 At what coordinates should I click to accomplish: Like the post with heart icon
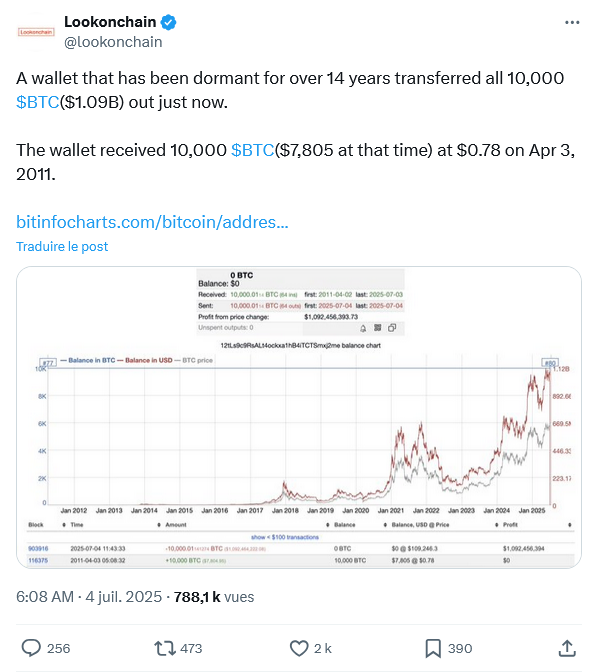coord(299,648)
